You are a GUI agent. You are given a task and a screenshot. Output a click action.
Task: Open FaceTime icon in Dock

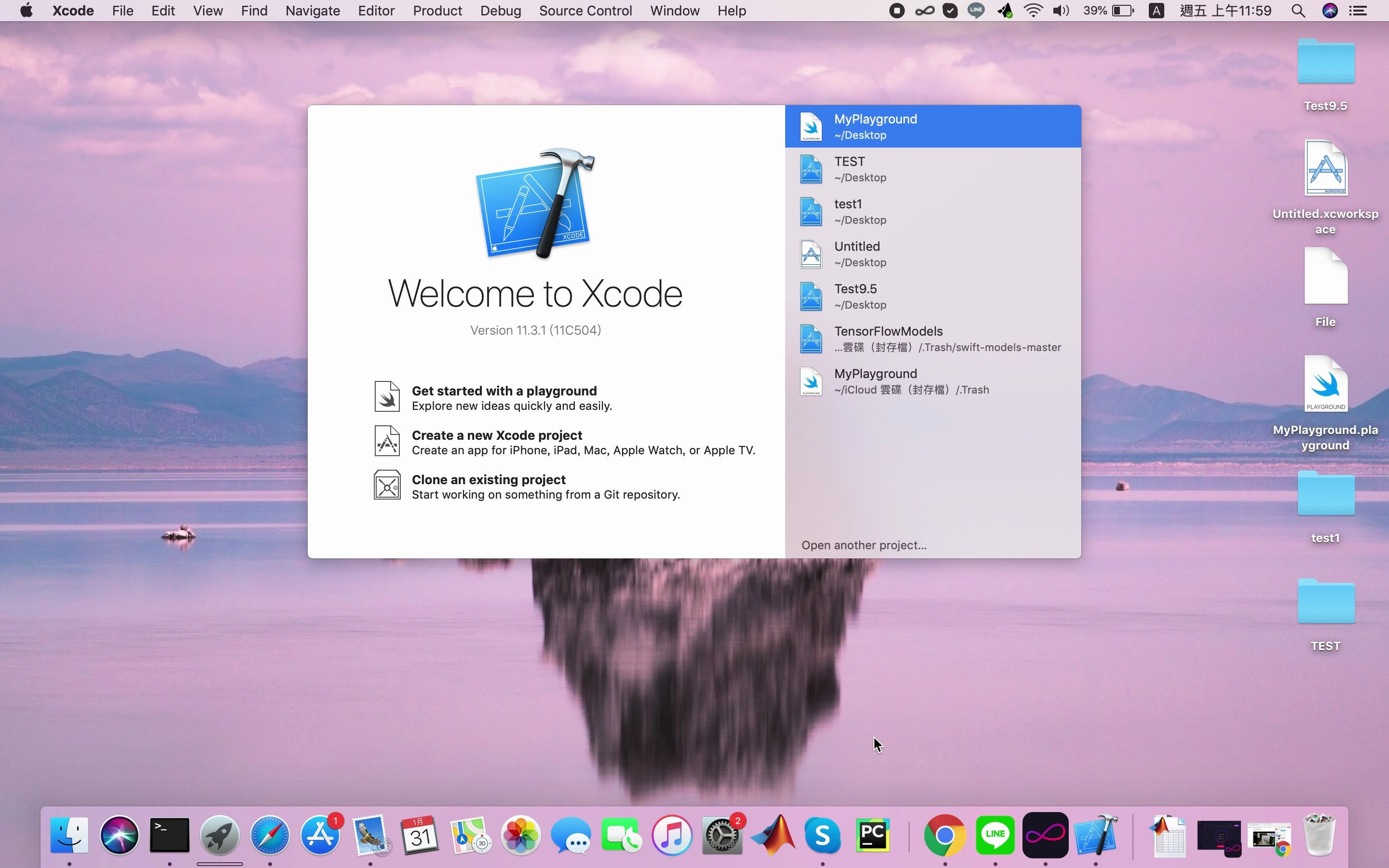[x=622, y=835]
